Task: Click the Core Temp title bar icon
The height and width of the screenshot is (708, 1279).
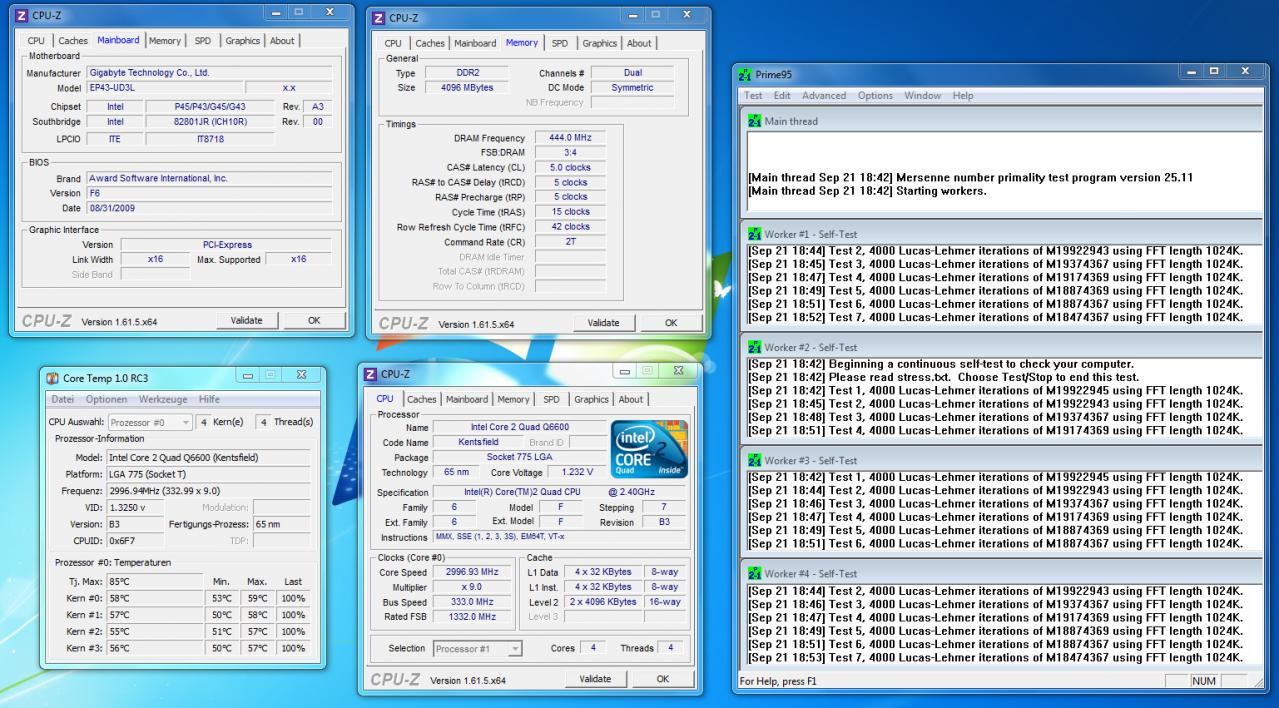Action: point(53,378)
